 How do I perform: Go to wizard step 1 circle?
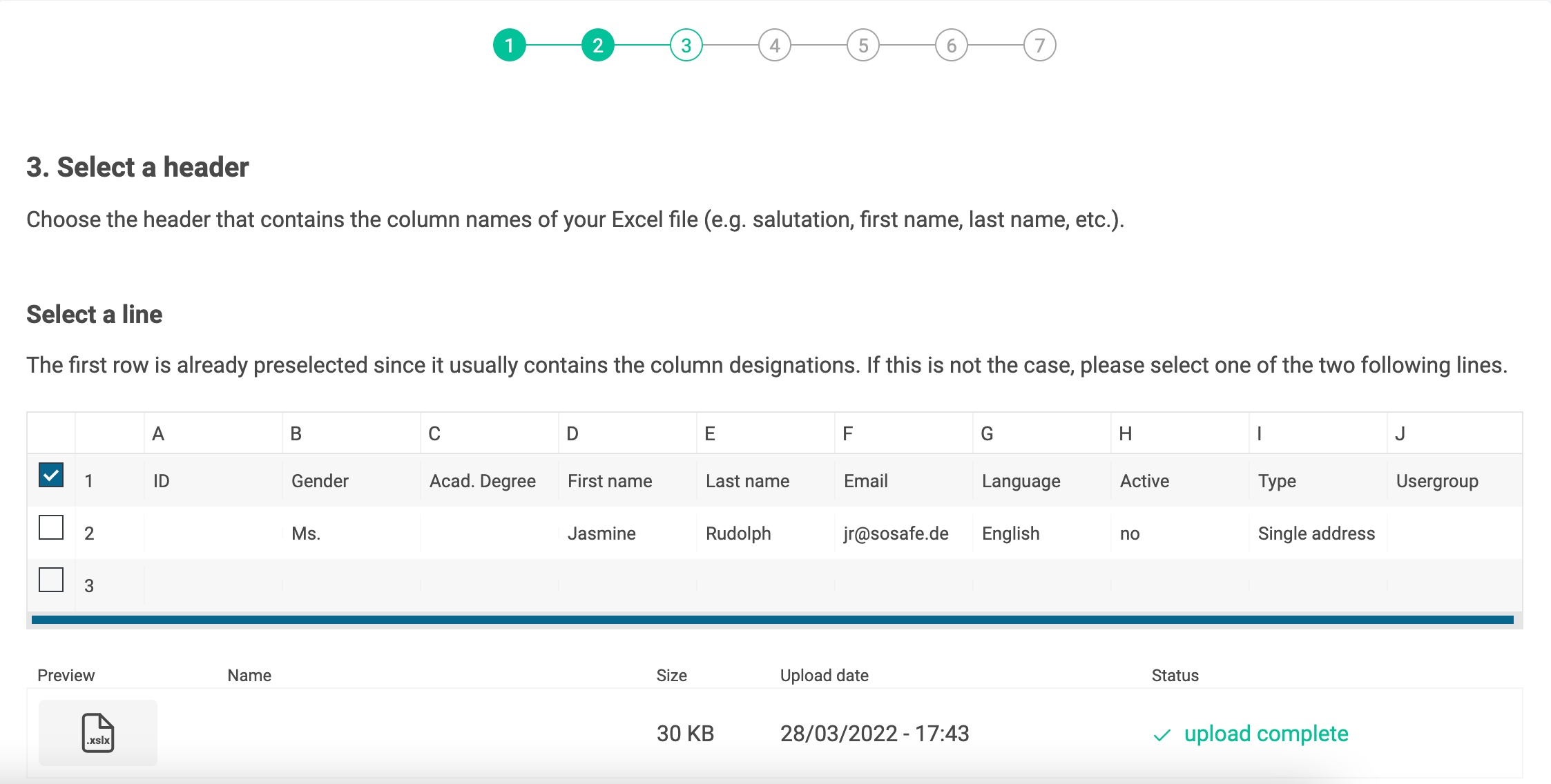(510, 46)
